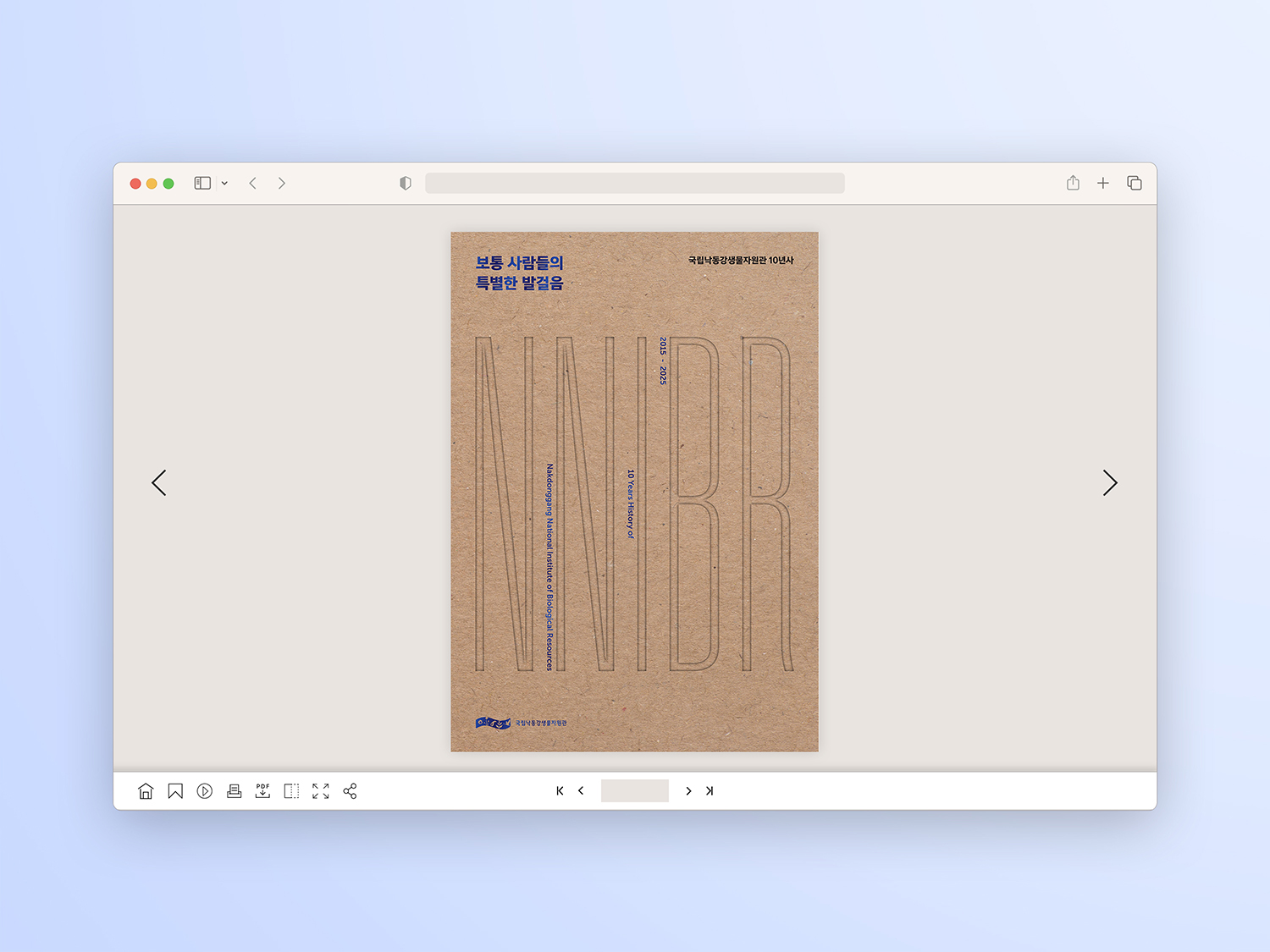Click the book cover page
The height and width of the screenshot is (952, 1270).
[x=635, y=492]
